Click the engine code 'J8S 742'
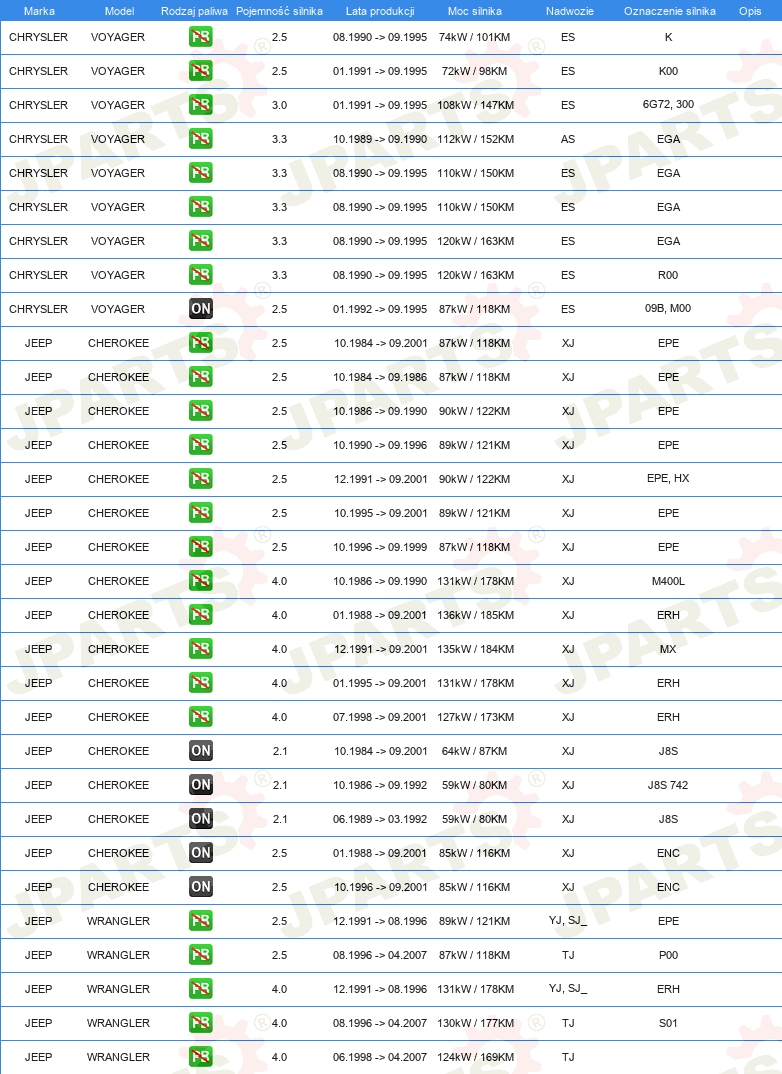Image resolution: width=782 pixels, height=1074 pixels. 668,785
